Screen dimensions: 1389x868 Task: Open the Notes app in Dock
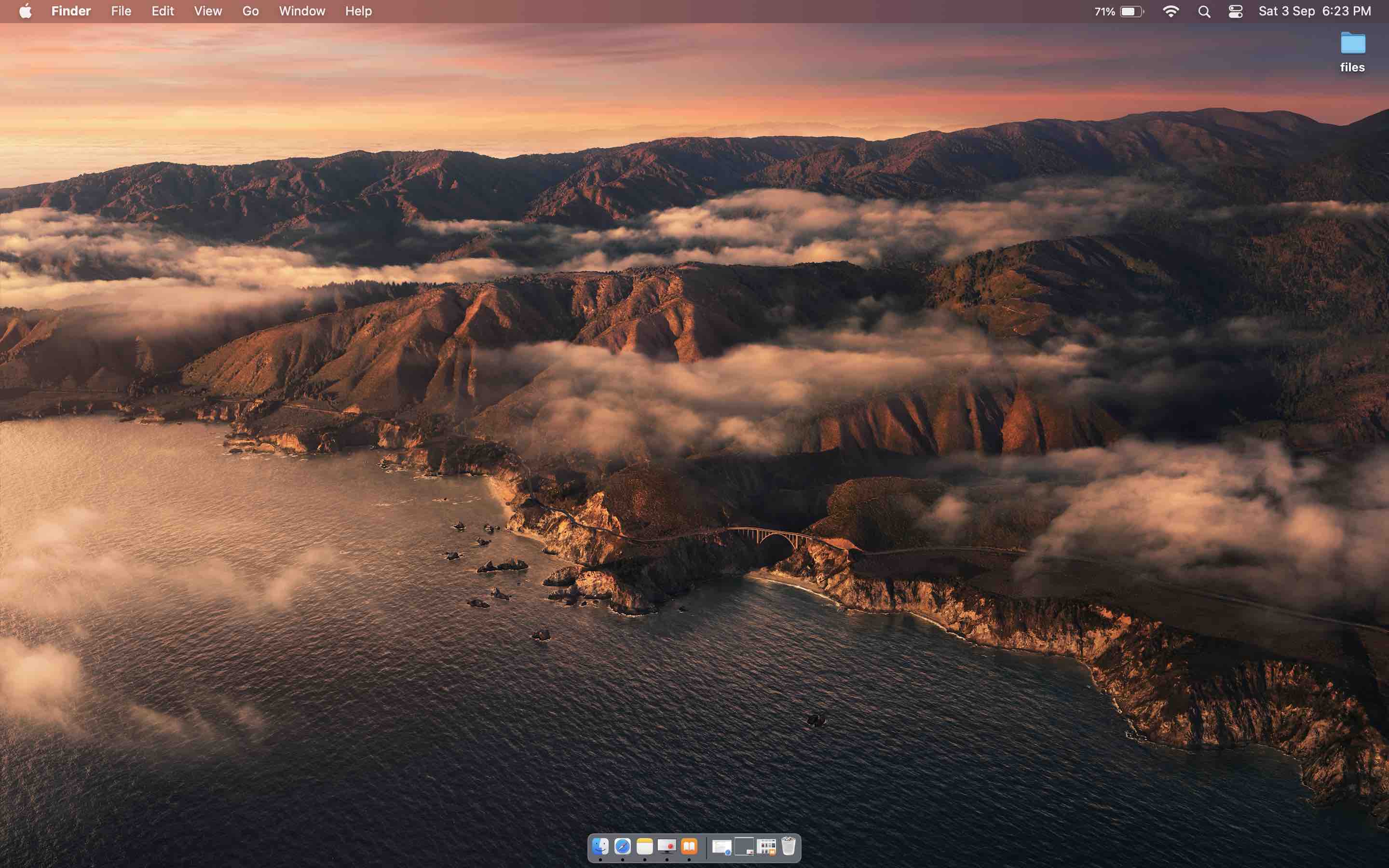(x=644, y=846)
